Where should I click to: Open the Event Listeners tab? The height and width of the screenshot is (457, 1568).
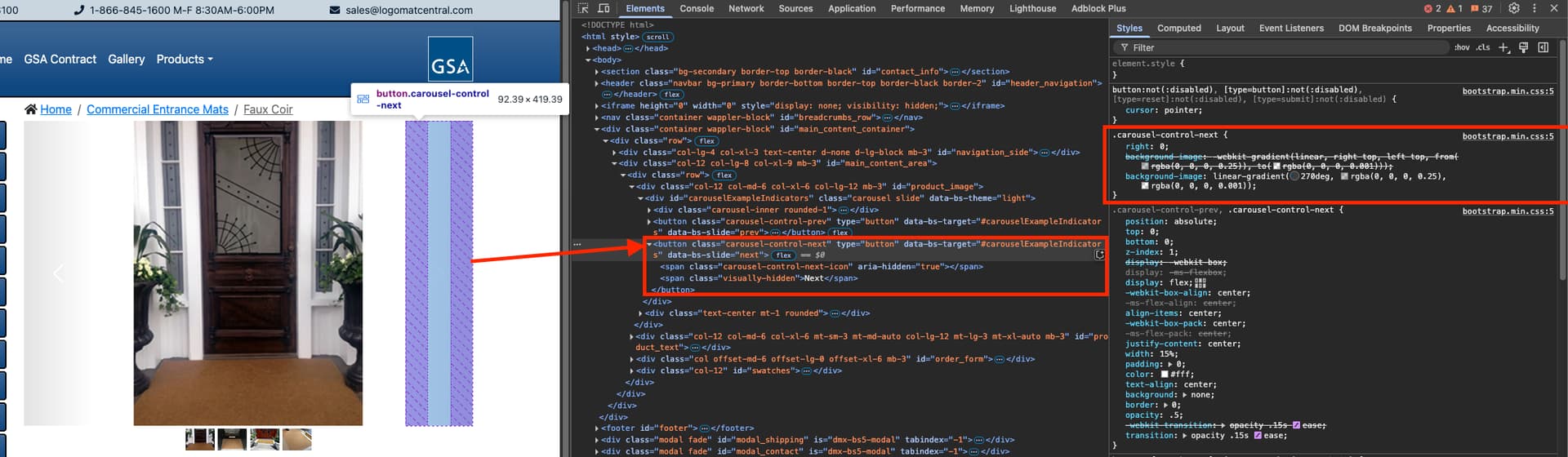[1291, 28]
